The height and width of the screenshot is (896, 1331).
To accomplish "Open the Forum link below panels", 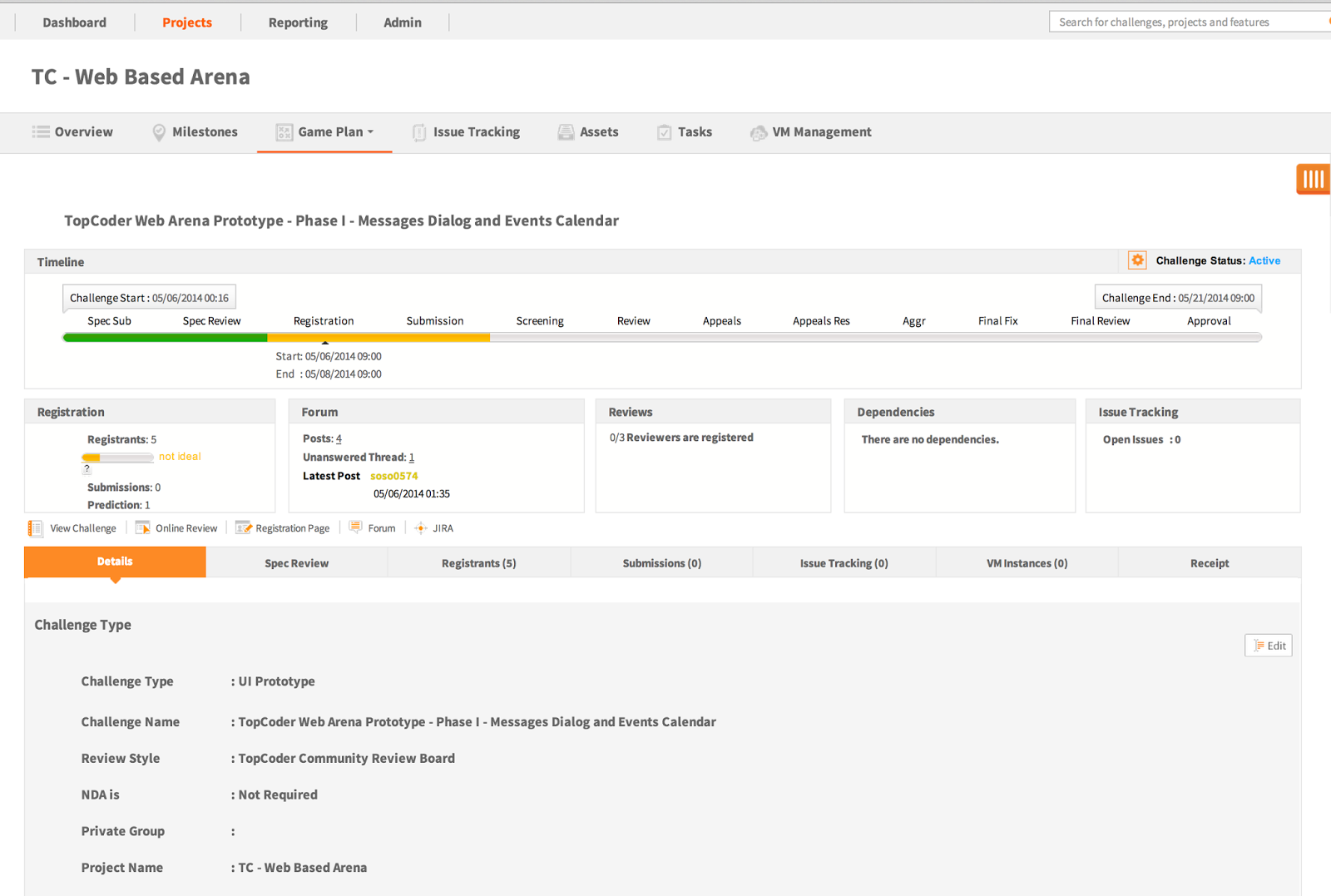I will click(x=382, y=528).
